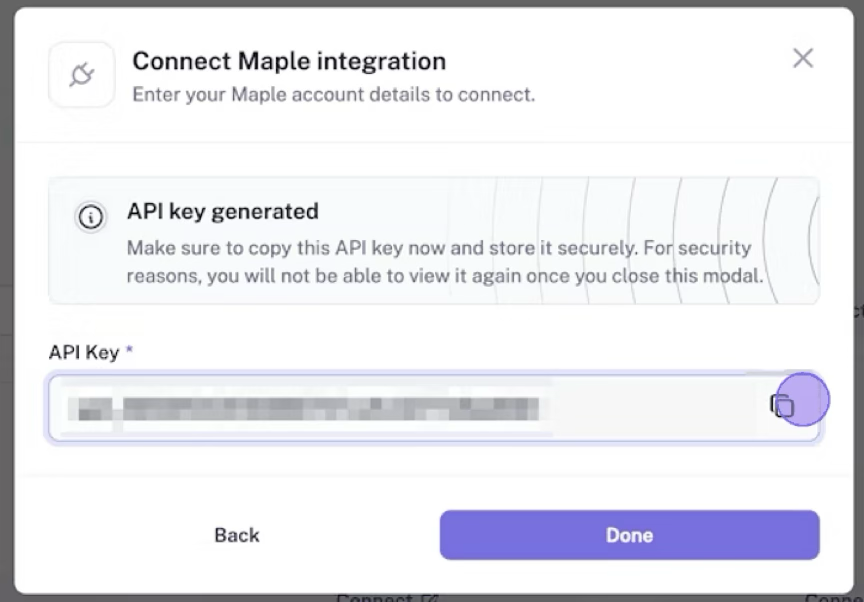Click the partially visible Connect link at bottom right
Viewport: 864px width, 602px height.
click(834, 598)
